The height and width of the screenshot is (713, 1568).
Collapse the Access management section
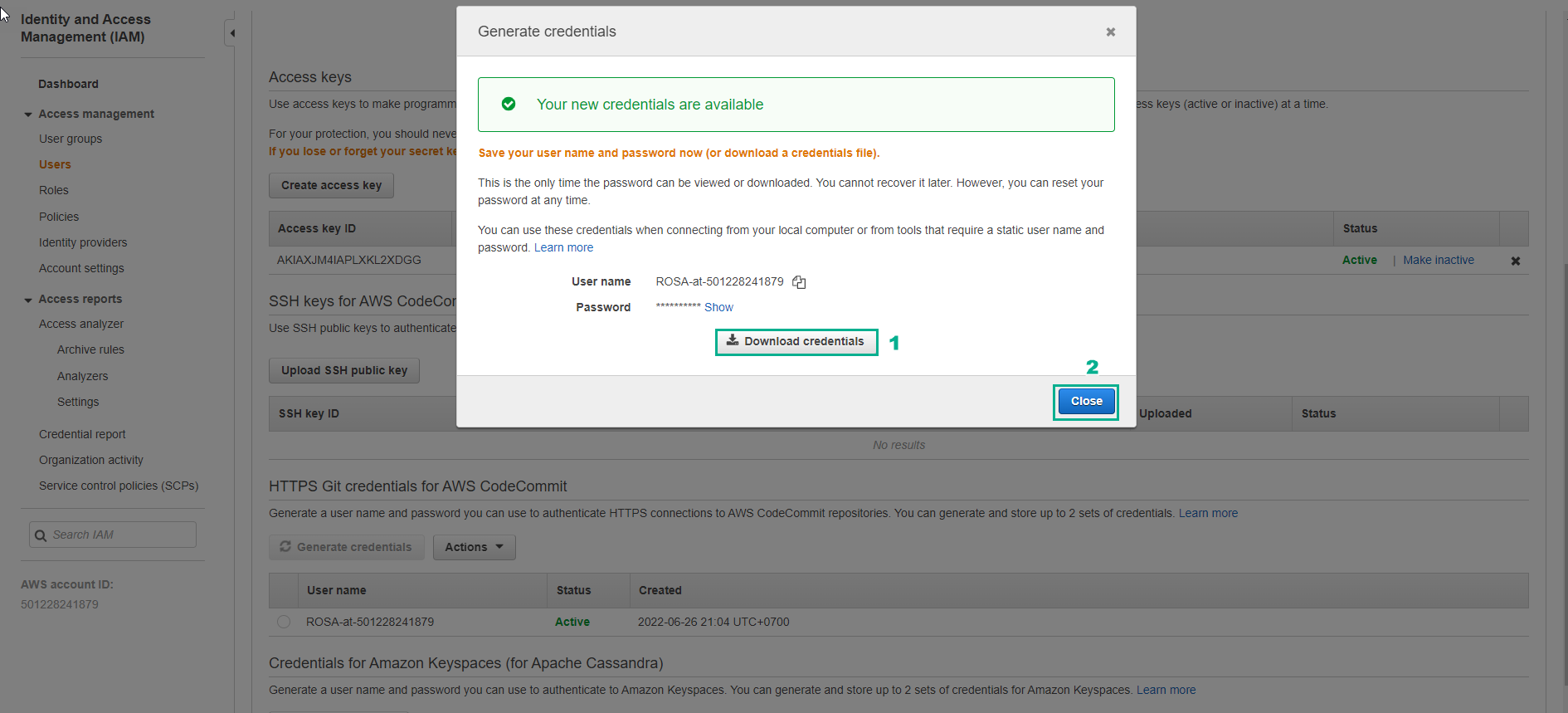click(x=28, y=115)
